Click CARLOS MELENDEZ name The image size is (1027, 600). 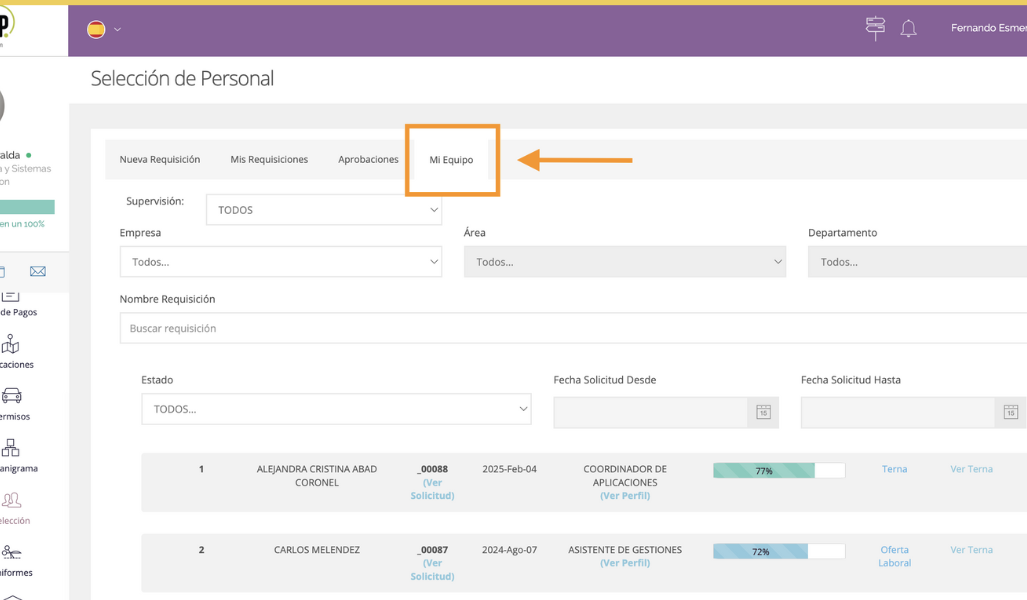pyautogui.click(x=317, y=550)
